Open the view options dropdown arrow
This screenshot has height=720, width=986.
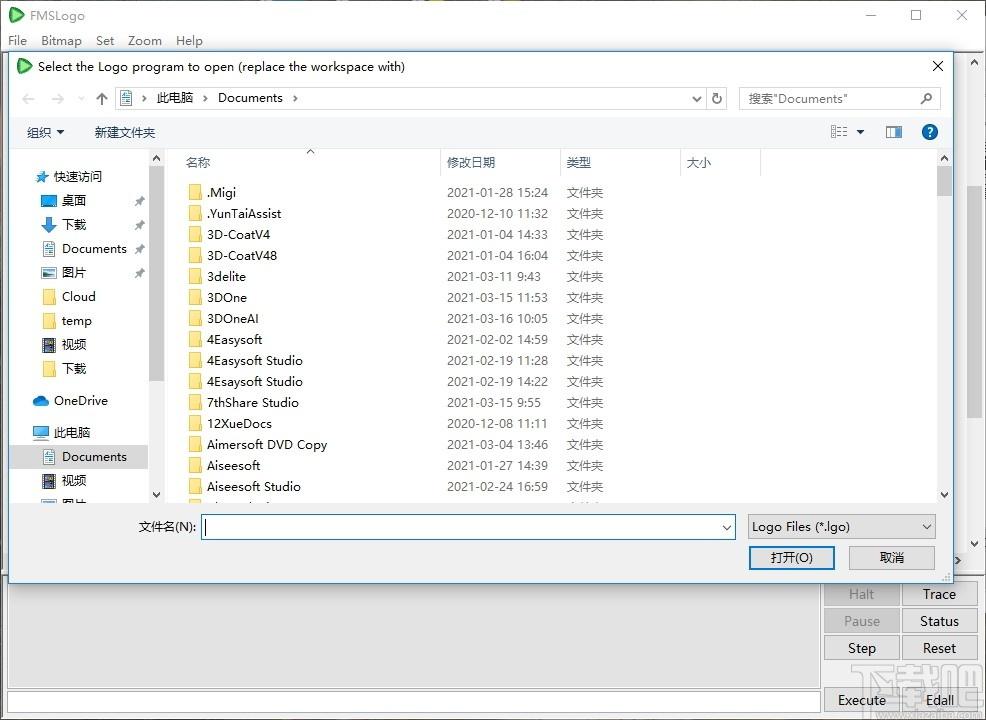point(860,132)
